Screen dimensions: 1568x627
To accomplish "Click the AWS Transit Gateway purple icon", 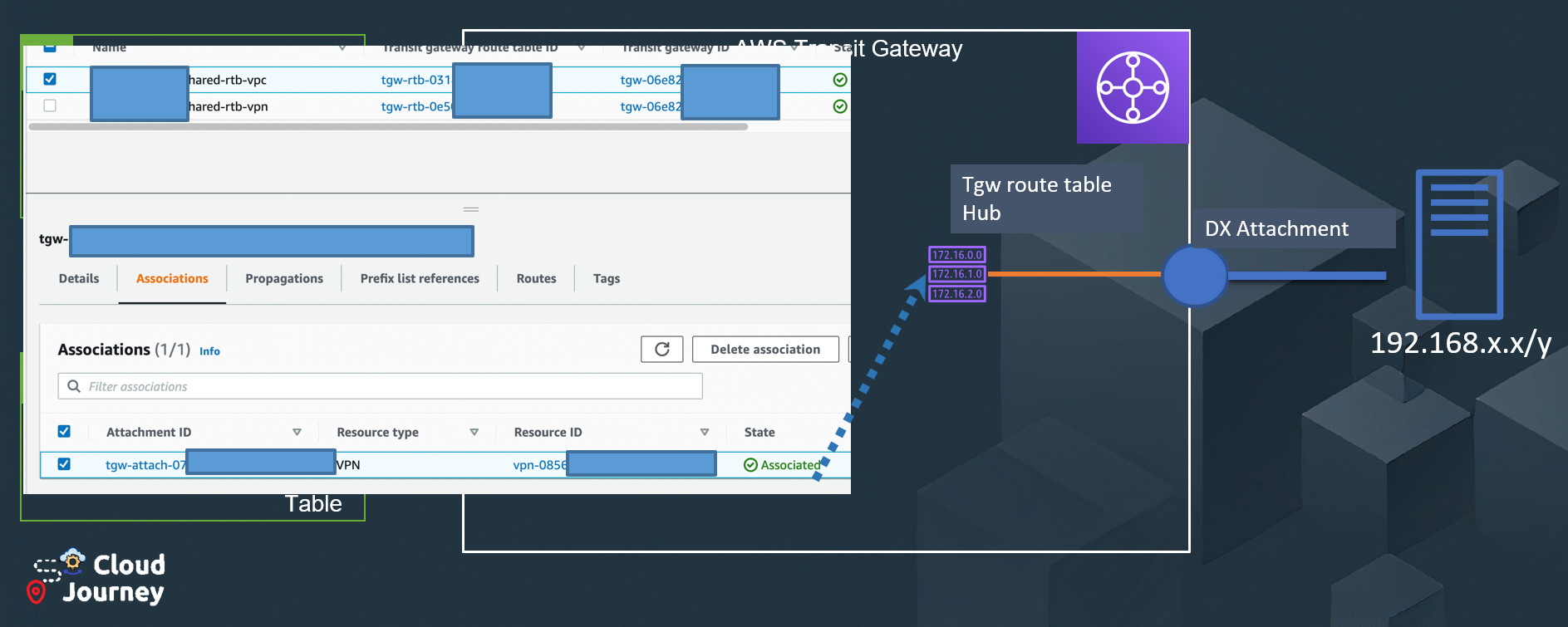I will (1133, 87).
